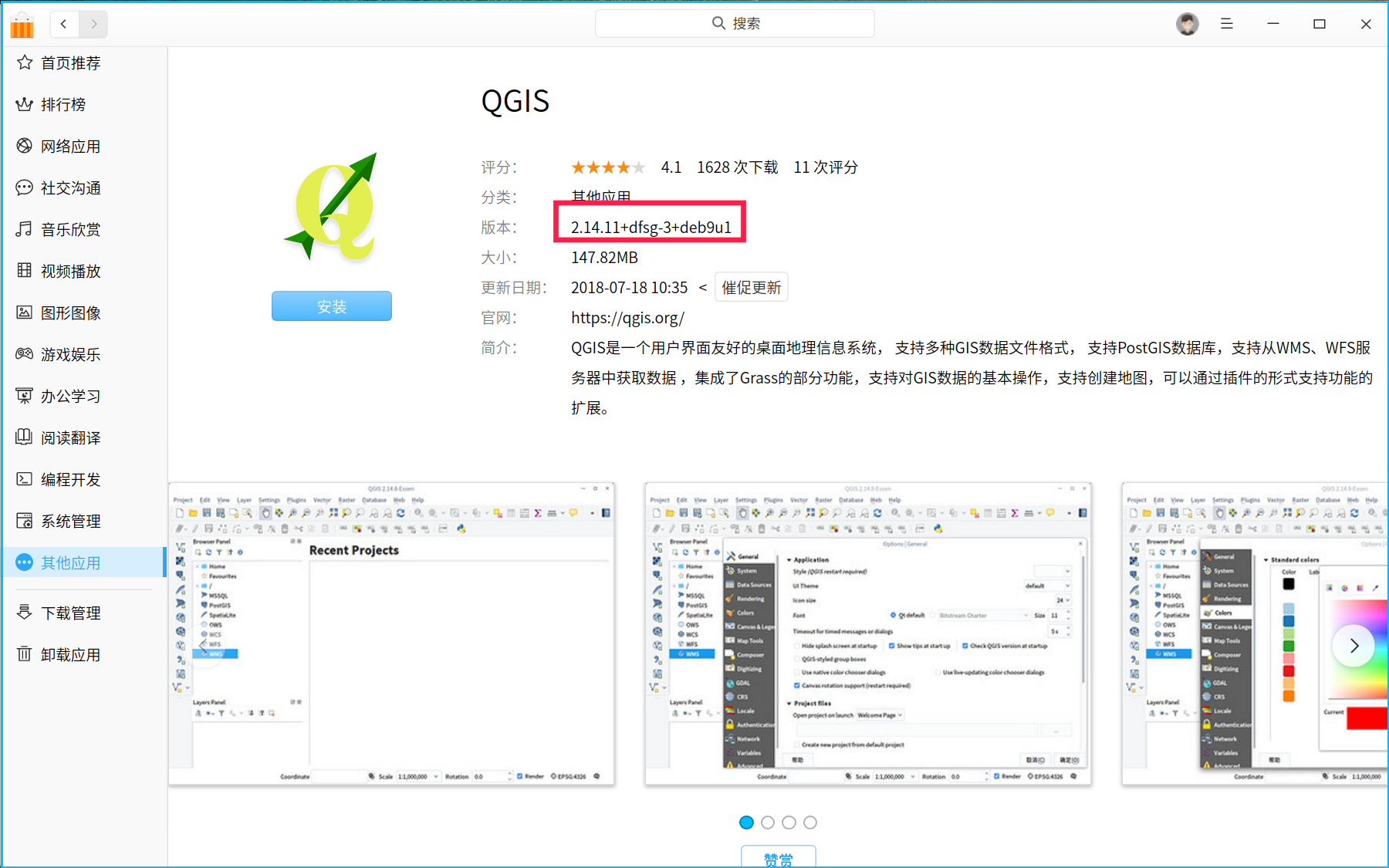This screenshot has width=1389, height=868.
Task: Select the 系统管理 category icon
Action: coord(24,521)
